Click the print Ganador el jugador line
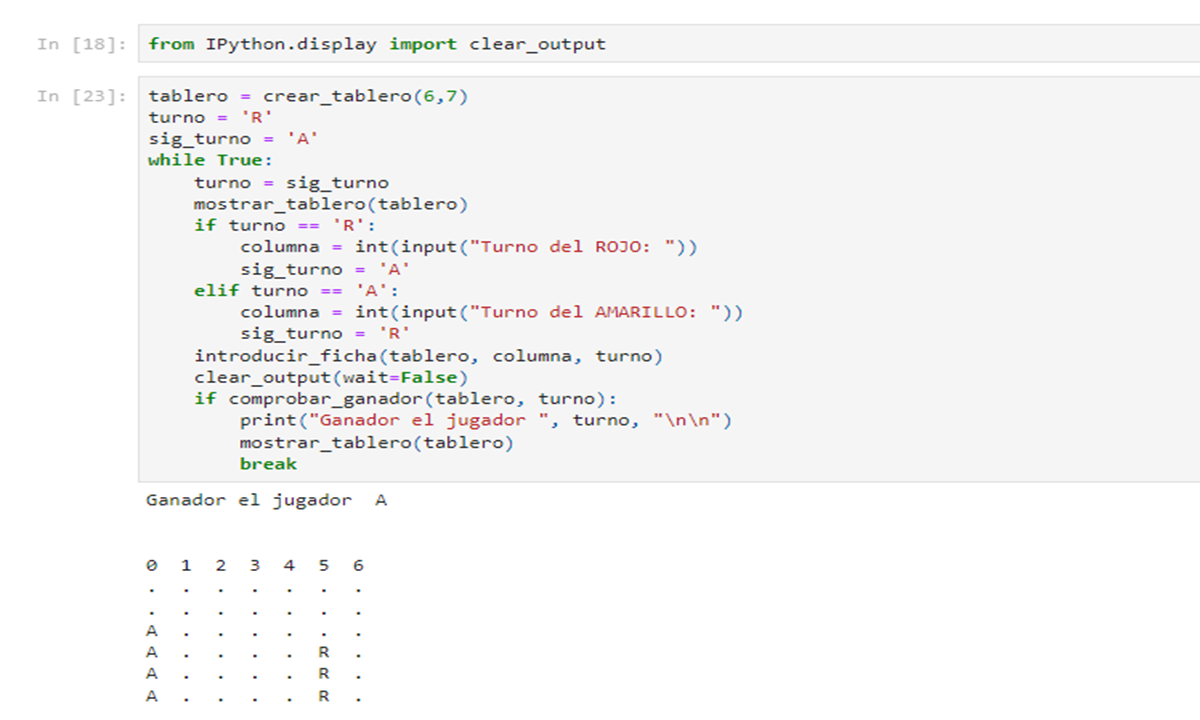The height and width of the screenshot is (720, 1200). point(486,421)
